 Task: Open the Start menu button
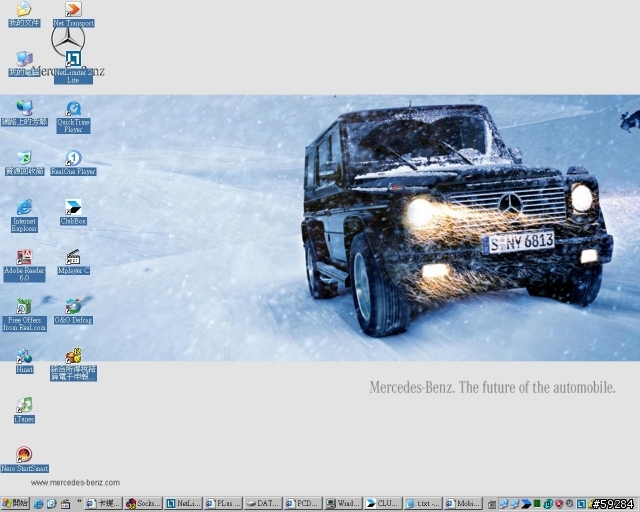click(x=15, y=503)
